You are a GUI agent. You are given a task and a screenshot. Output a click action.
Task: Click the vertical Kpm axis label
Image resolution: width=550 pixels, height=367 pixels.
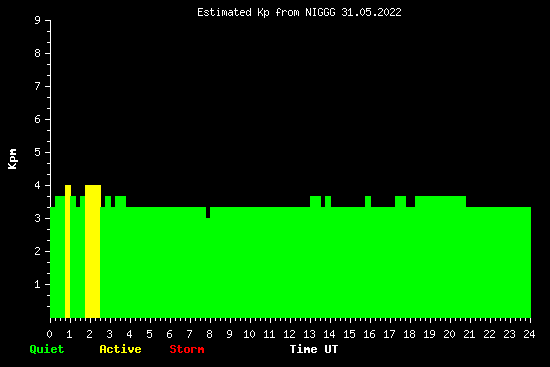[x=12, y=159]
